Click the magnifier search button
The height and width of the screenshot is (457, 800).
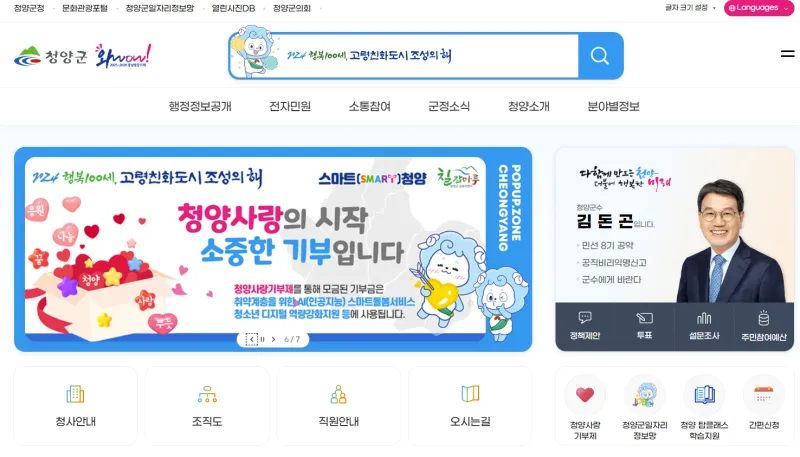pyautogui.click(x=600, y=56)
